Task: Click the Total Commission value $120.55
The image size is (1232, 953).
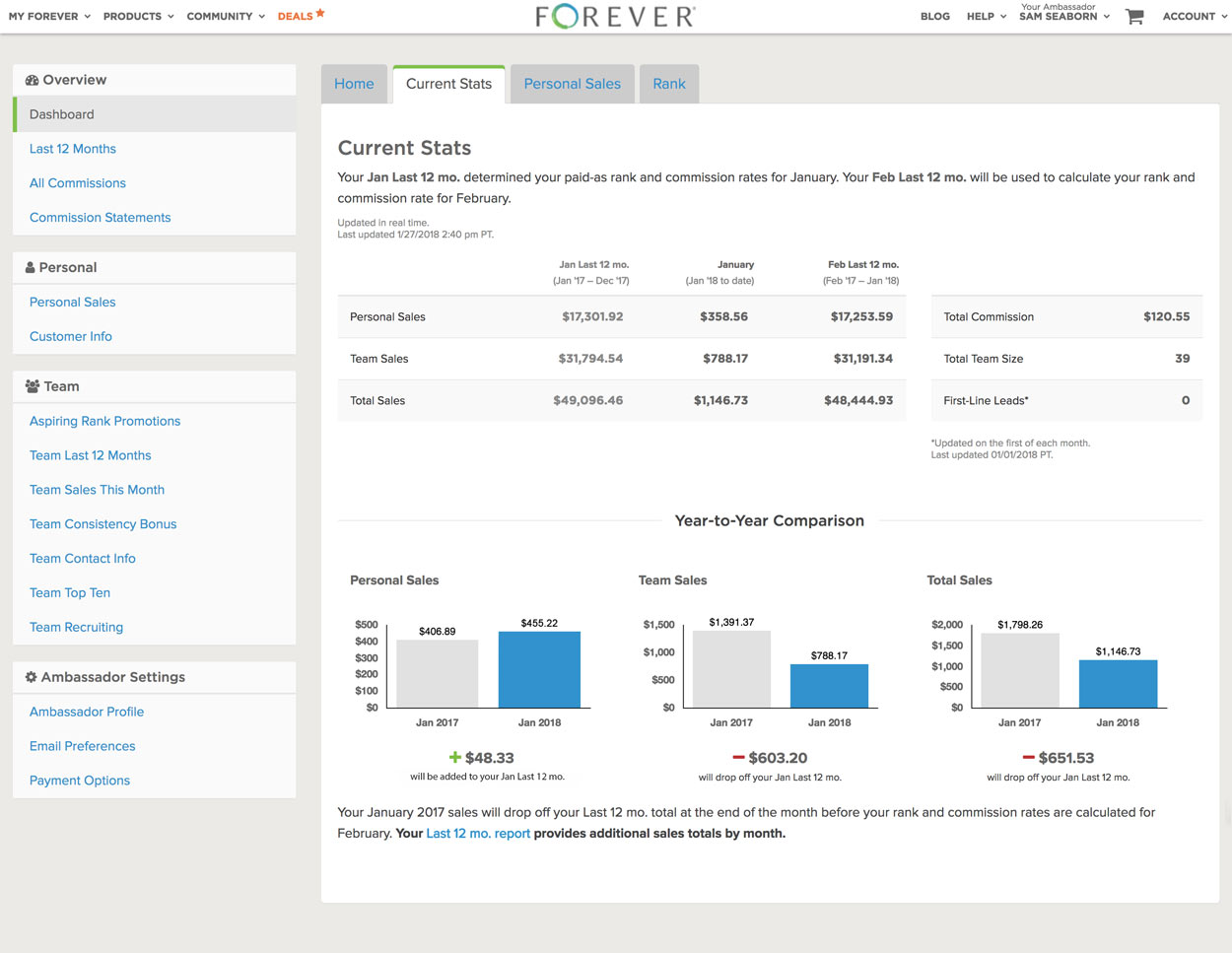Action: point(1167,317)
